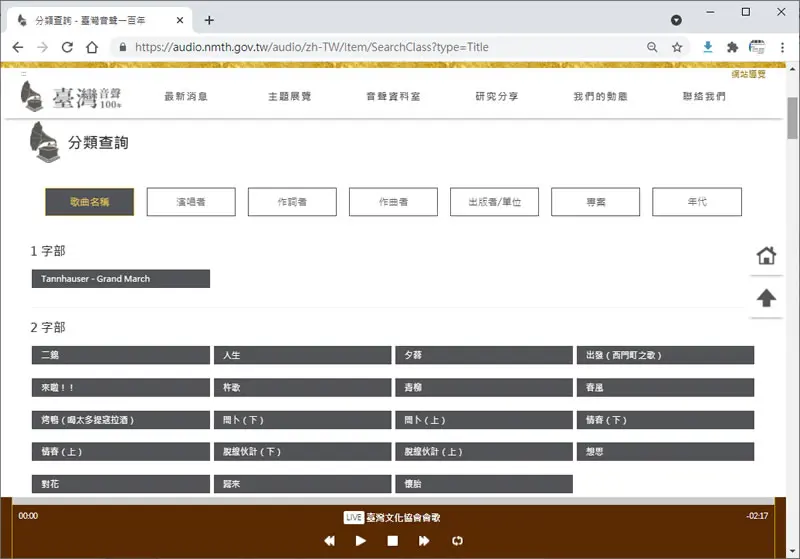The image size is (800, 559).
Task: Open the browser extensions puzzle icon
Action: pos(732,47)
